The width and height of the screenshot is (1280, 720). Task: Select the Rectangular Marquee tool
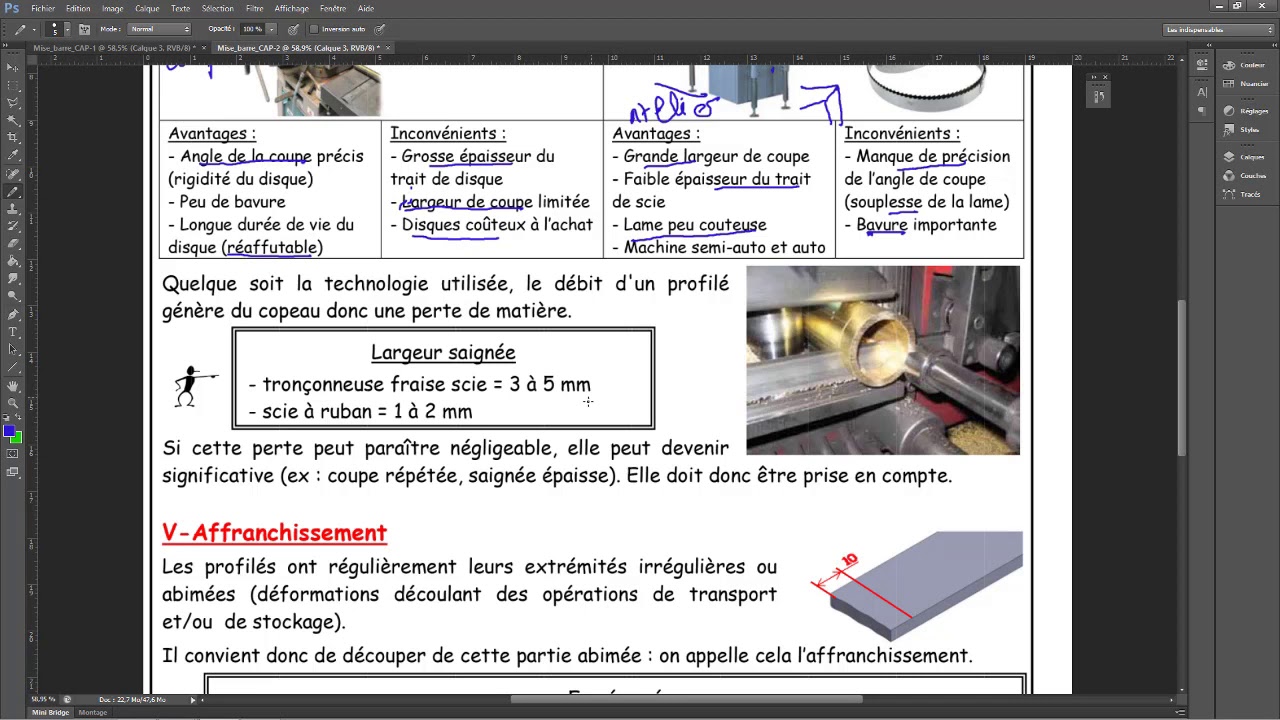point(13,84)
